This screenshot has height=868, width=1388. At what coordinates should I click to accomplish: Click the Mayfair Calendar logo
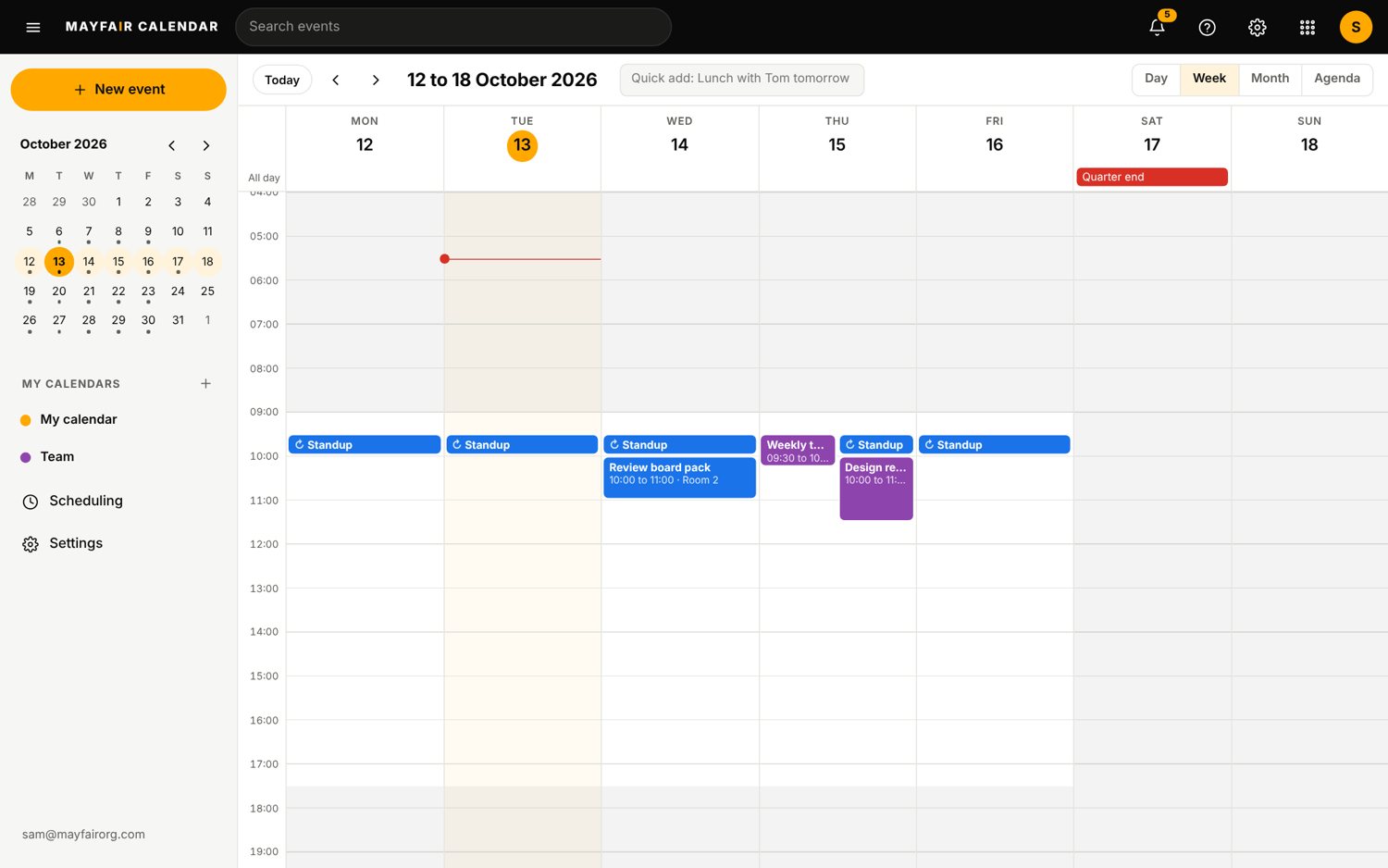142,27
